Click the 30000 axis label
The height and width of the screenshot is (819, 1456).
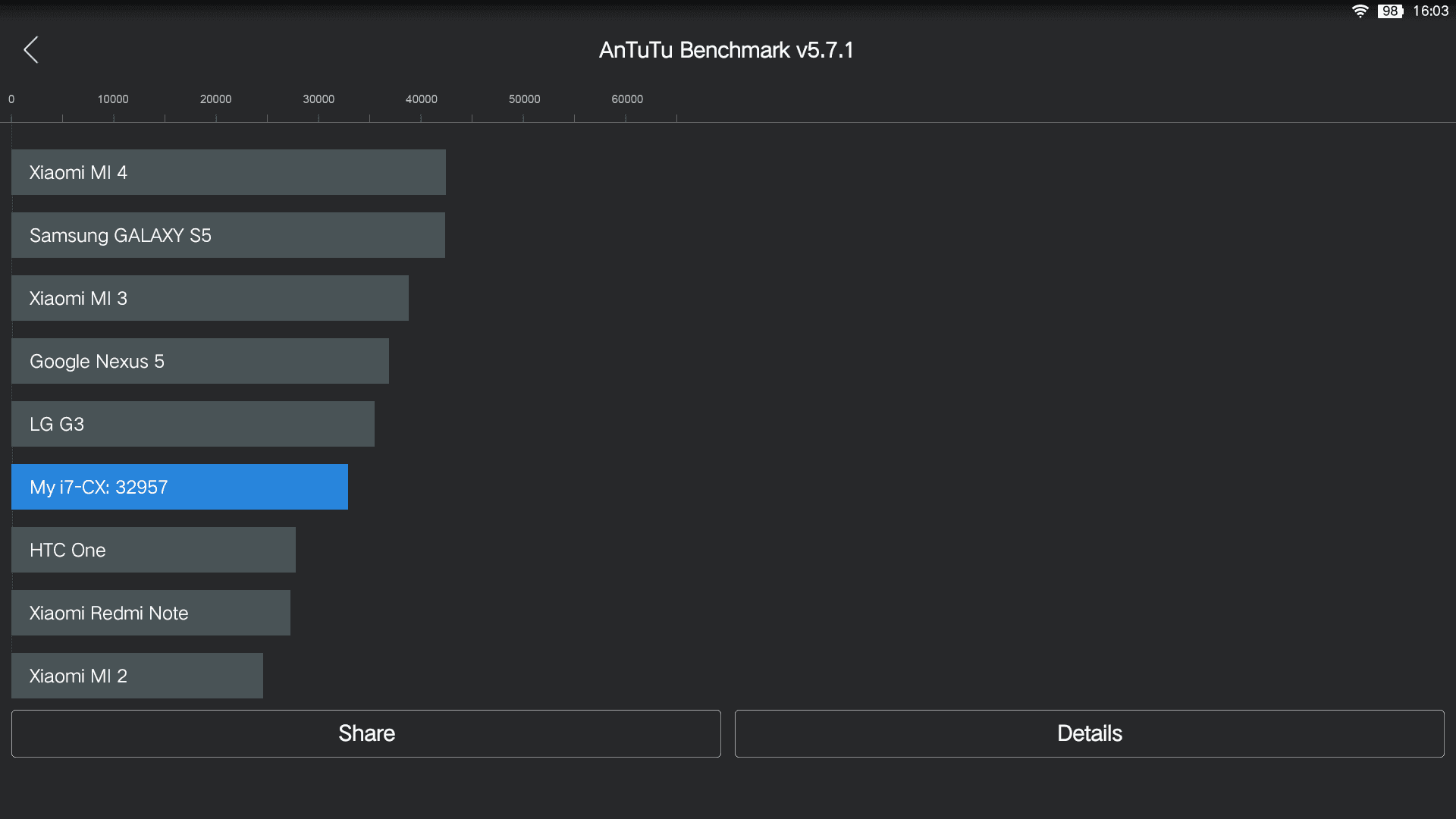[x=318, y=99]
